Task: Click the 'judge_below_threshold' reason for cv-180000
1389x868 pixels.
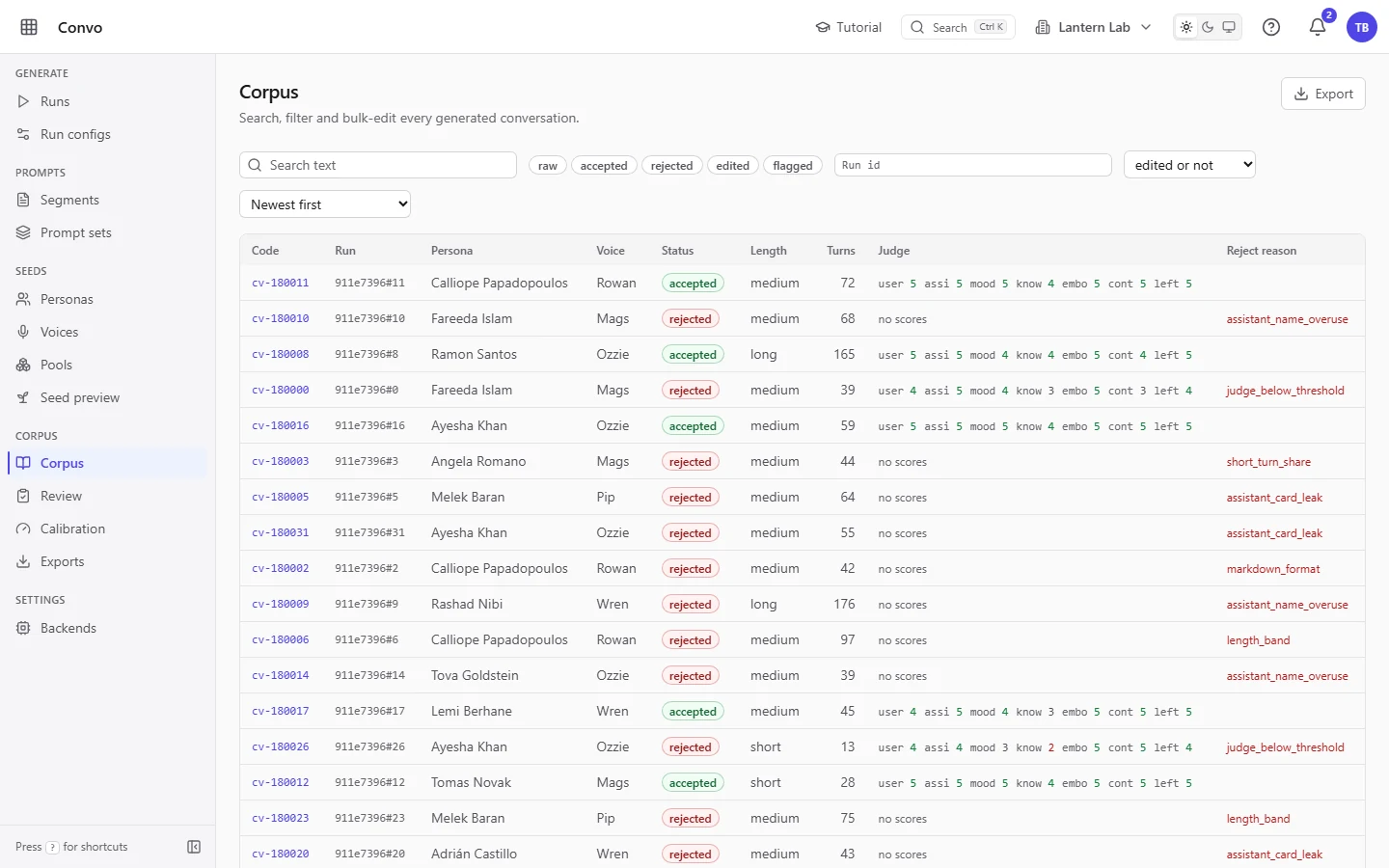Action: coord(1285,391)
